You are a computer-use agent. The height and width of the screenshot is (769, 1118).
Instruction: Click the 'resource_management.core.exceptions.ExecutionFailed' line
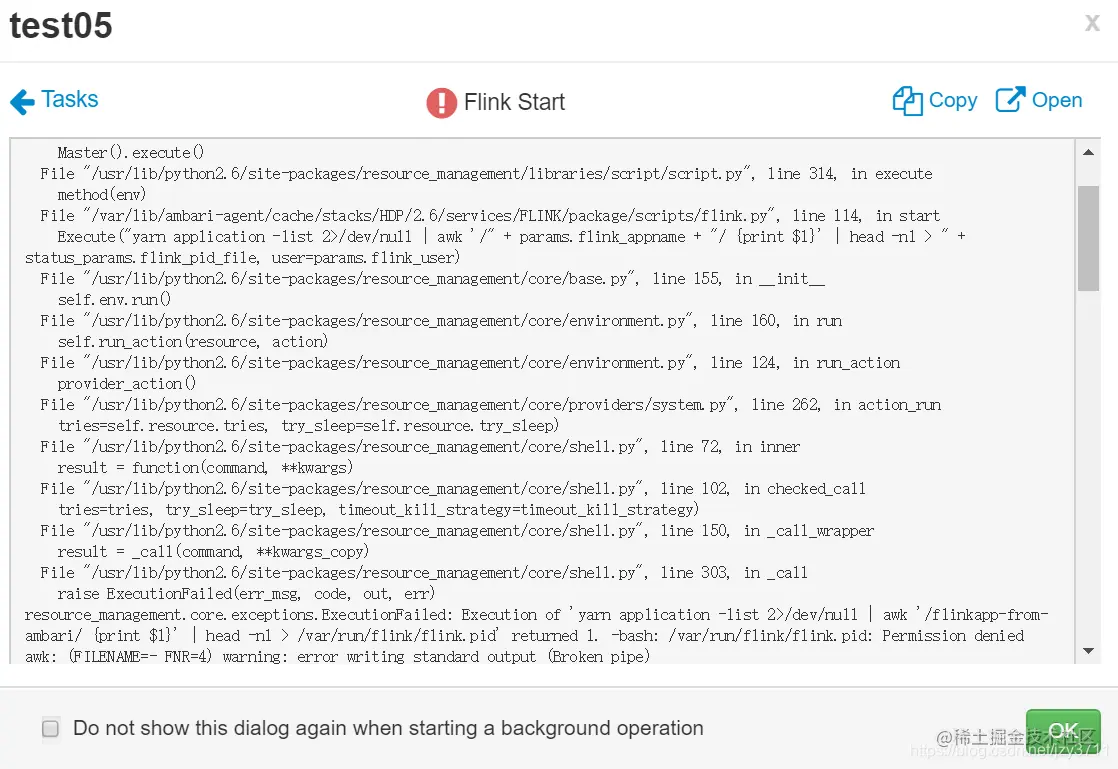click(x=537, y=615)
